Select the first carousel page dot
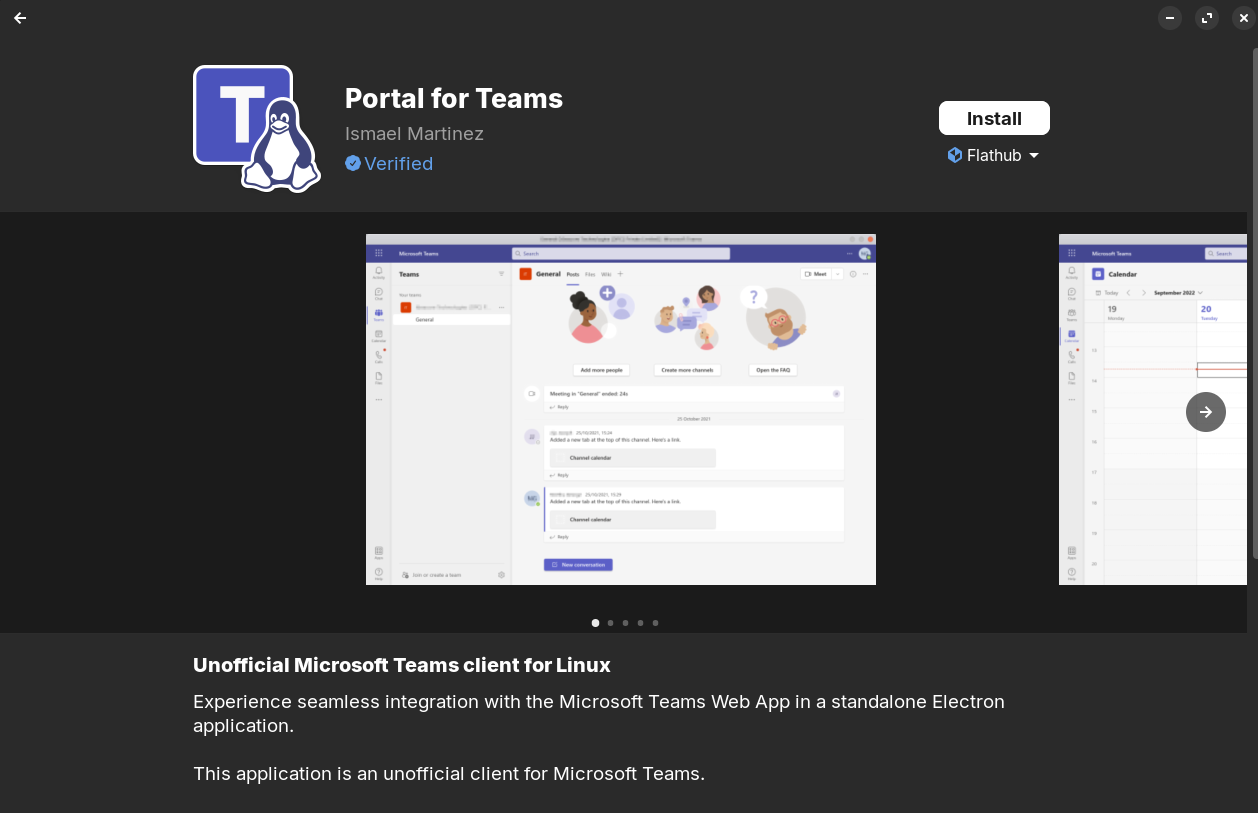 coord(596,623)
